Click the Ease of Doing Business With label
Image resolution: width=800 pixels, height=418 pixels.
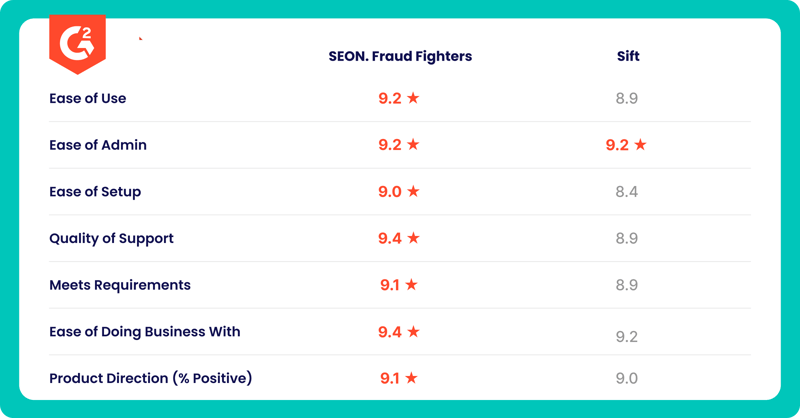pos(144,332)
